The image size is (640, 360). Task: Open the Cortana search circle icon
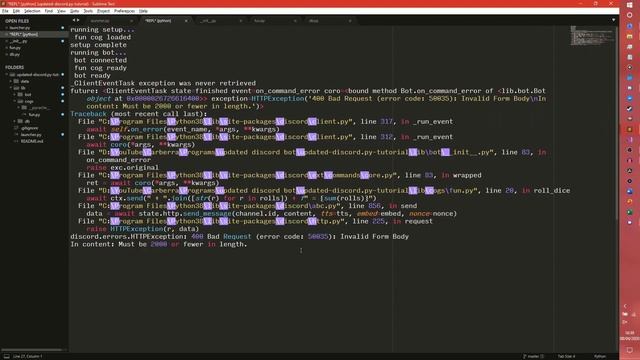pyautogui.click(x=630, y=15)
